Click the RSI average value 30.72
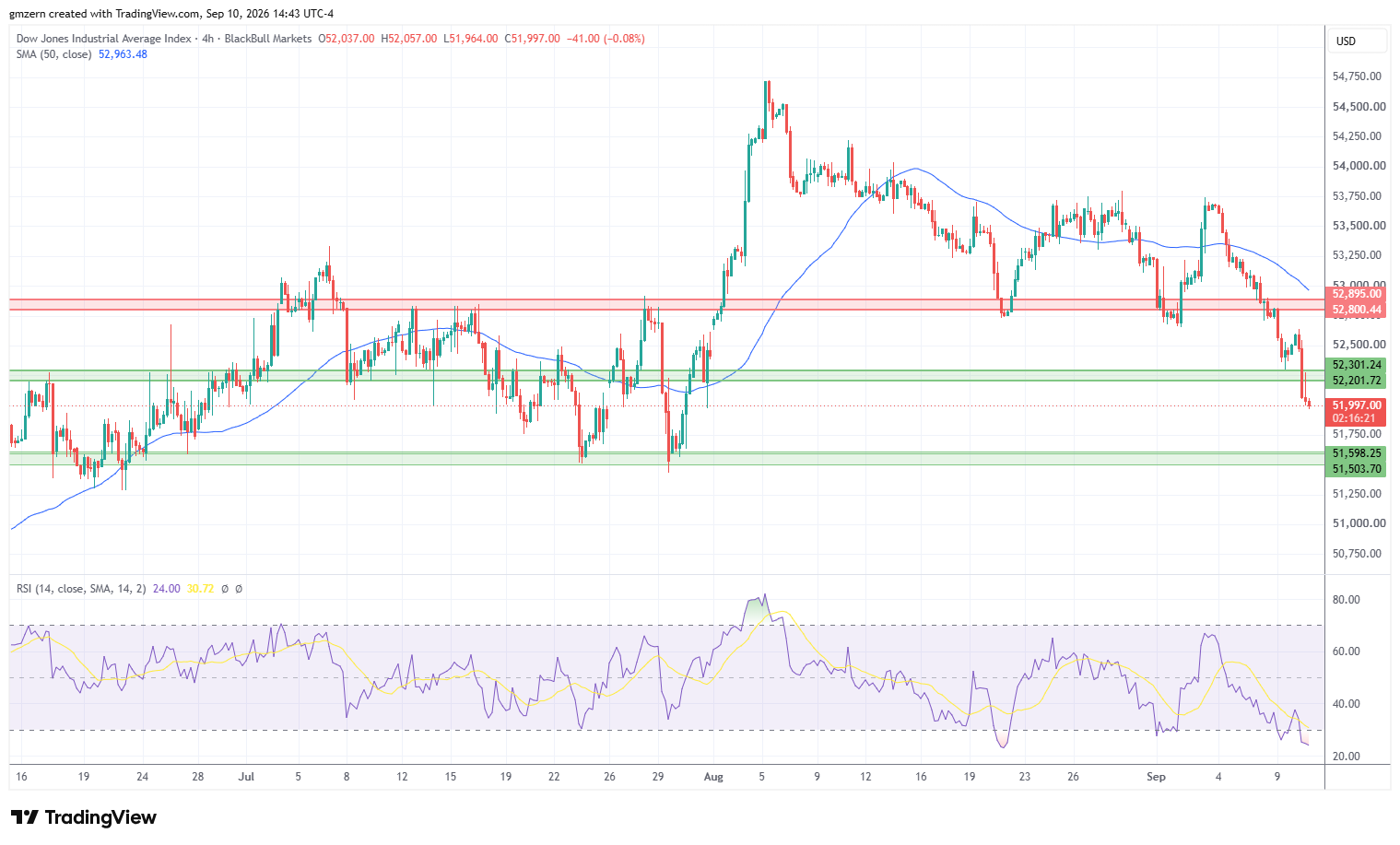 coord(200,588)
